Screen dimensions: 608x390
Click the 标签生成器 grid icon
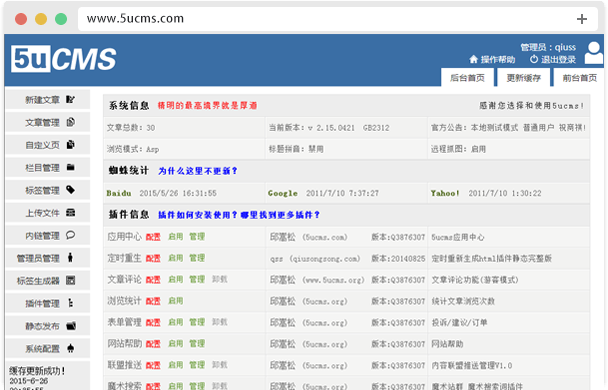(x=70, y=280)
